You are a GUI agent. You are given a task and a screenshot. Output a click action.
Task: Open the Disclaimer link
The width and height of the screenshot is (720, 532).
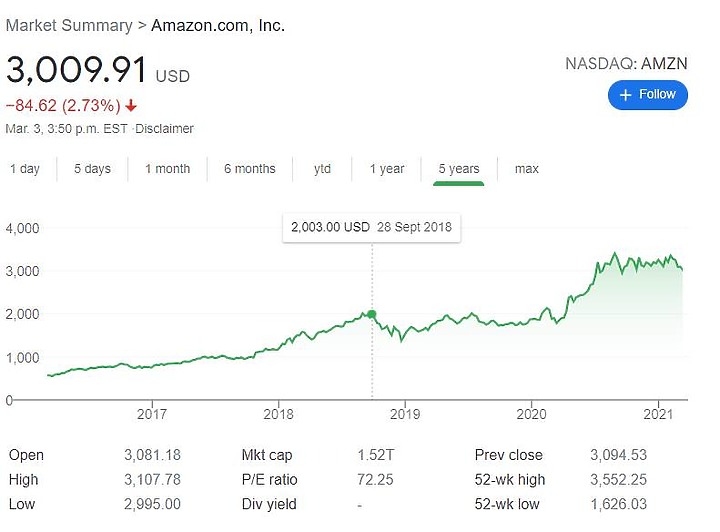[x=164, y=129]
